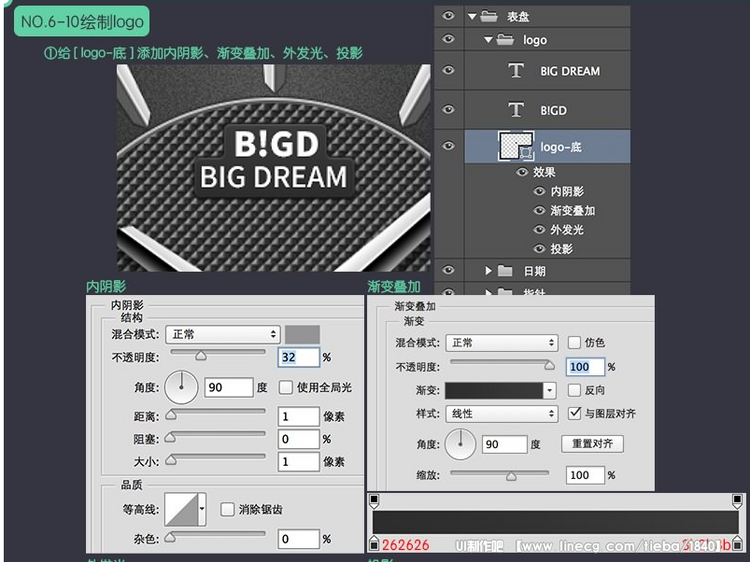
Task: Click inner shadow 角度 field 90
Action: 229,387
